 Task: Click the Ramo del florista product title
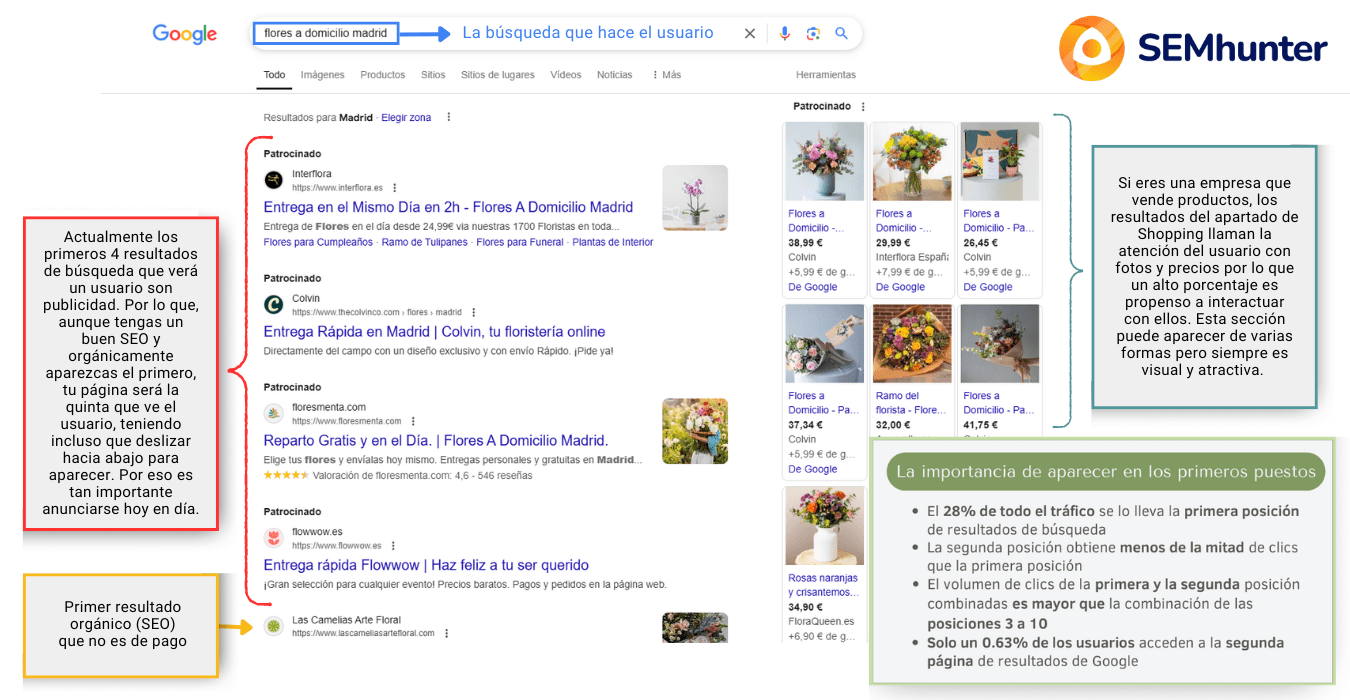tap(911, 403)
